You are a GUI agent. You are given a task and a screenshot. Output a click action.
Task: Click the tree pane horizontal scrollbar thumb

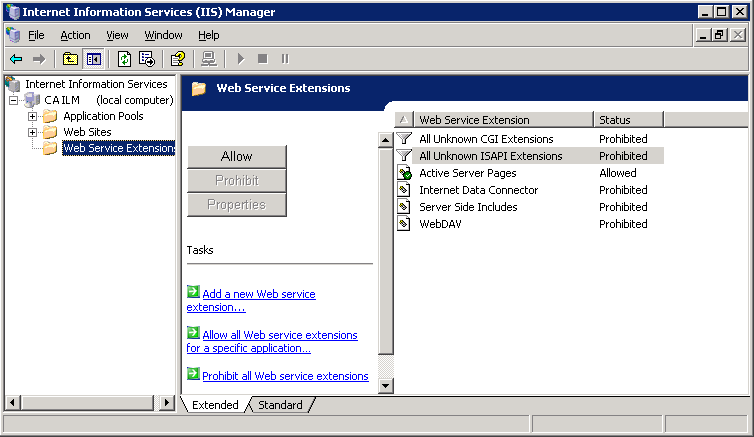[x=87, y=402]
